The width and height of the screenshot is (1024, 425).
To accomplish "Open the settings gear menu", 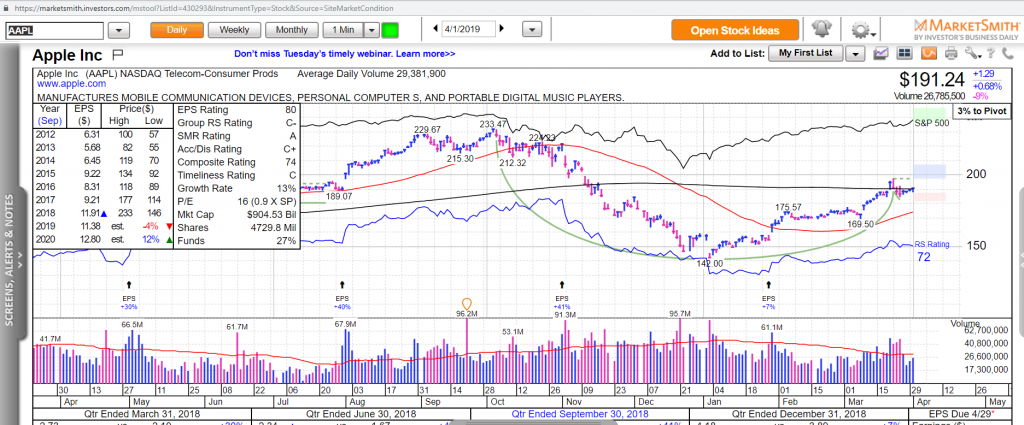I will tap(860, 30).
